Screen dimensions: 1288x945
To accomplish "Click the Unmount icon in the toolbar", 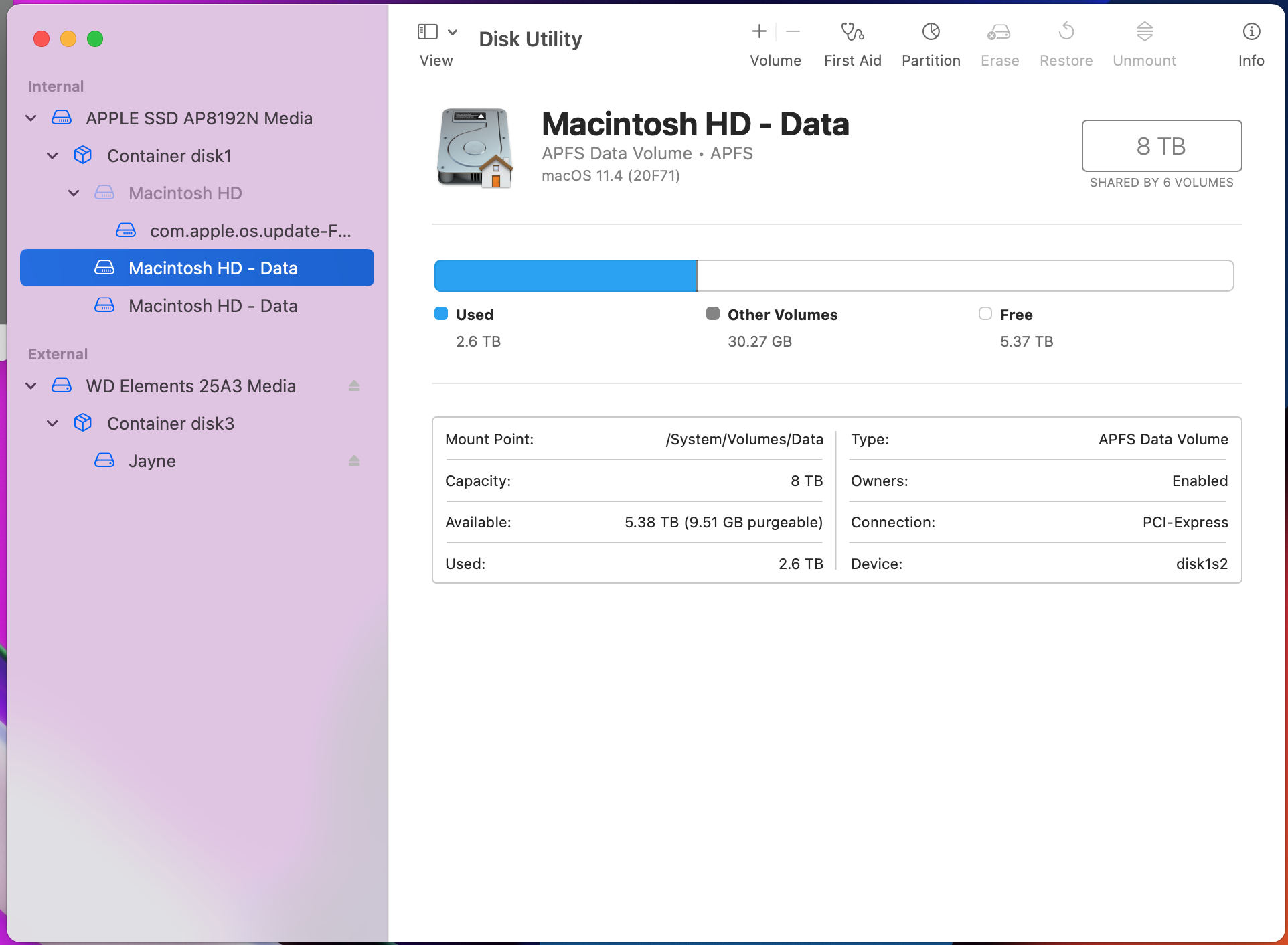I will [1144, 32].
